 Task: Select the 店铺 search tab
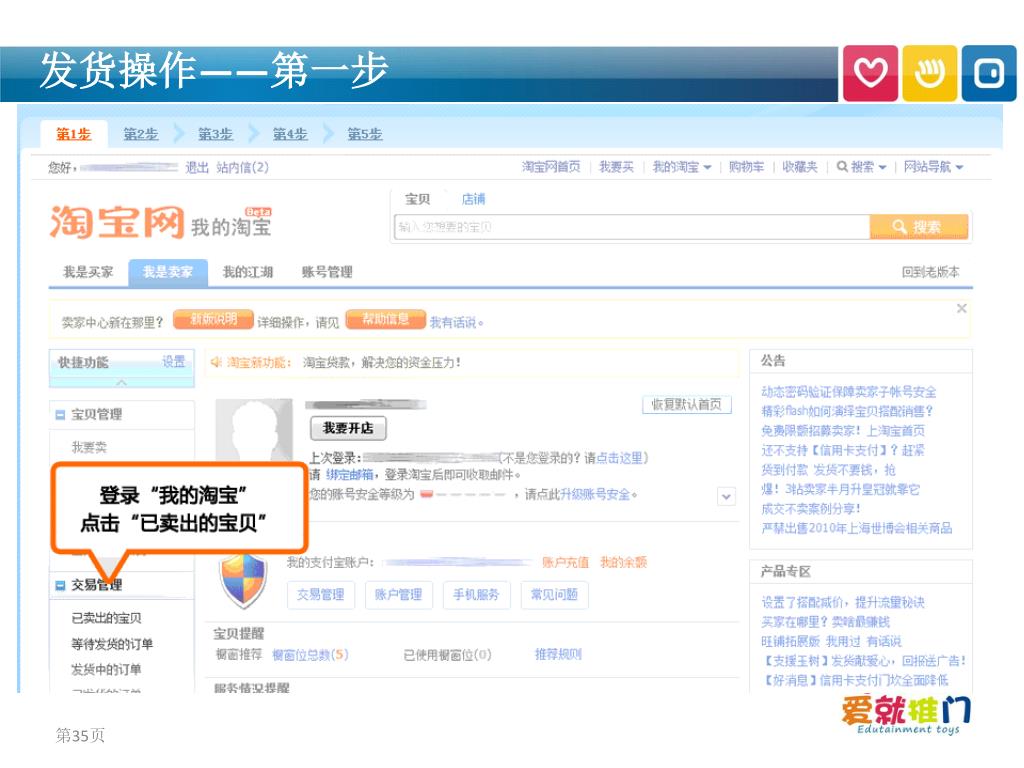click(x=473, y=199)
